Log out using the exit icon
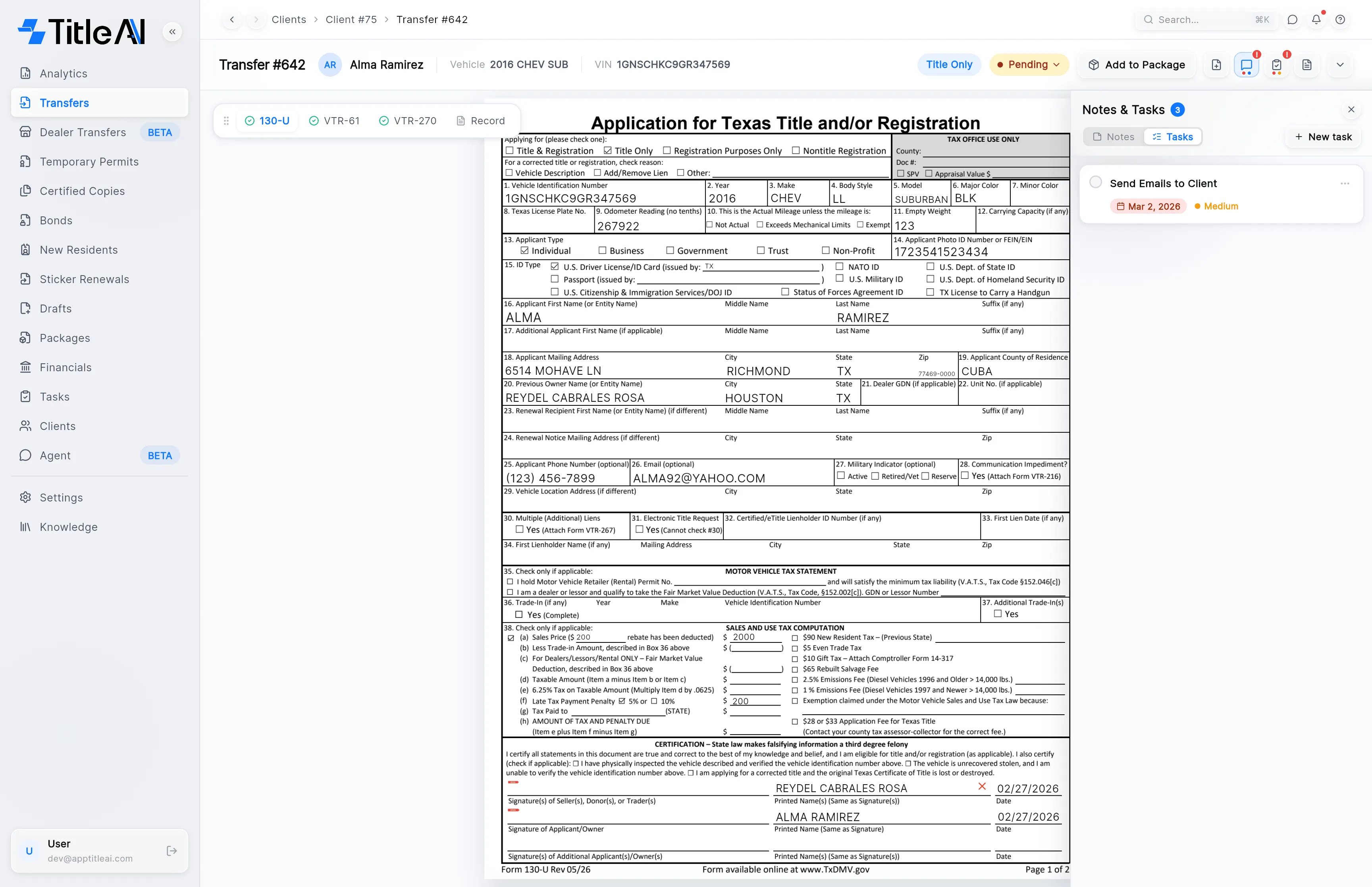 (x=171, y=851)
